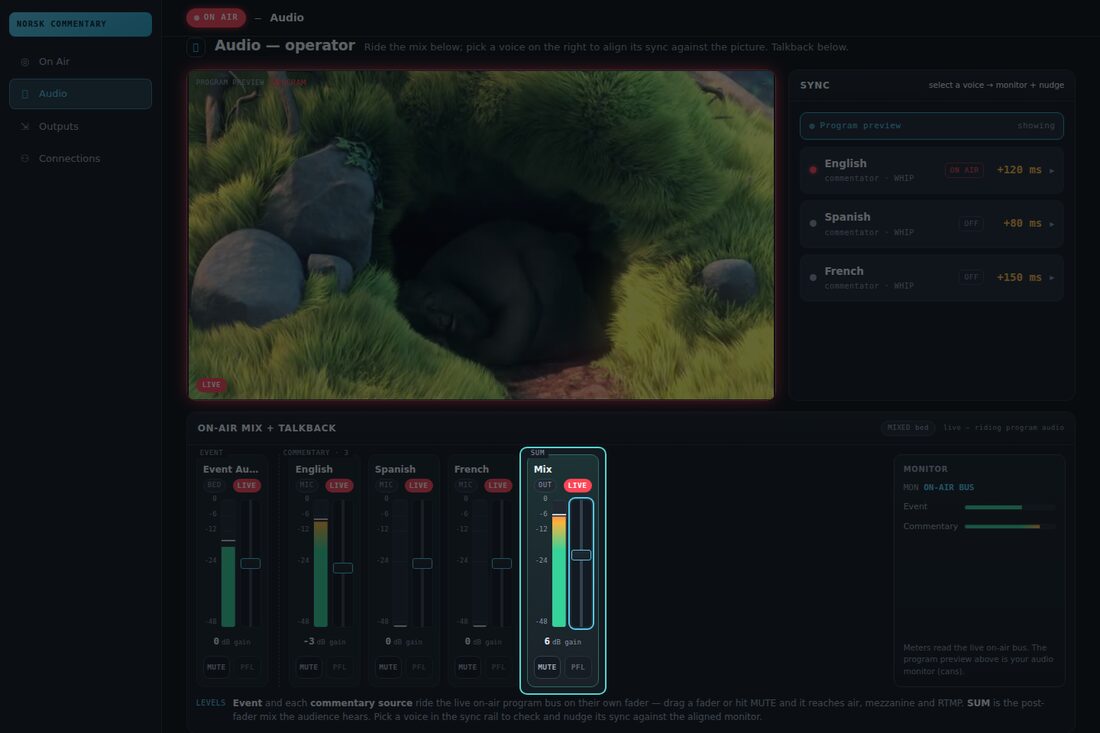
Task: Click the Event Audio fader handle
Action: (250, 563)
